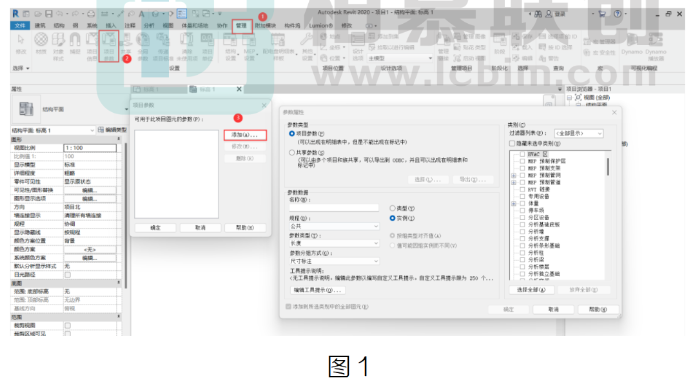
Task: Select the 类型 (Type) radio button
Action: [x=392, y=208]
